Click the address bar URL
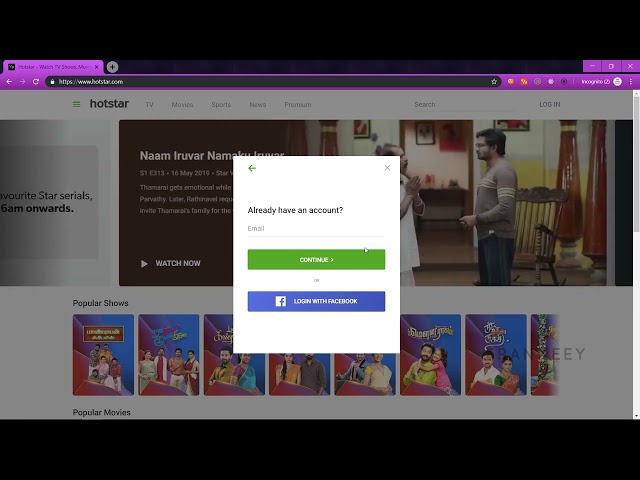The height and width of the screenshot is (480, 640). [x=91, y=82]
